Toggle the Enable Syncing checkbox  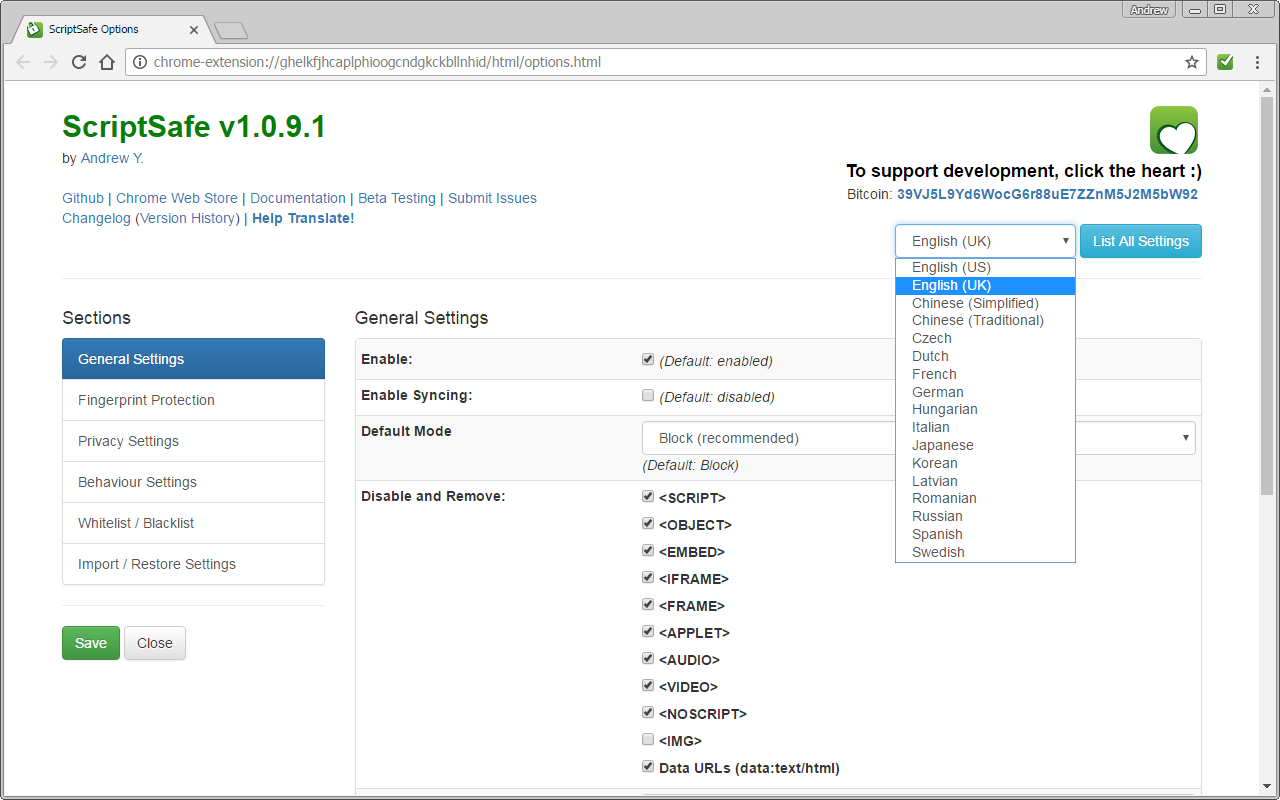(x=648, y=396)
